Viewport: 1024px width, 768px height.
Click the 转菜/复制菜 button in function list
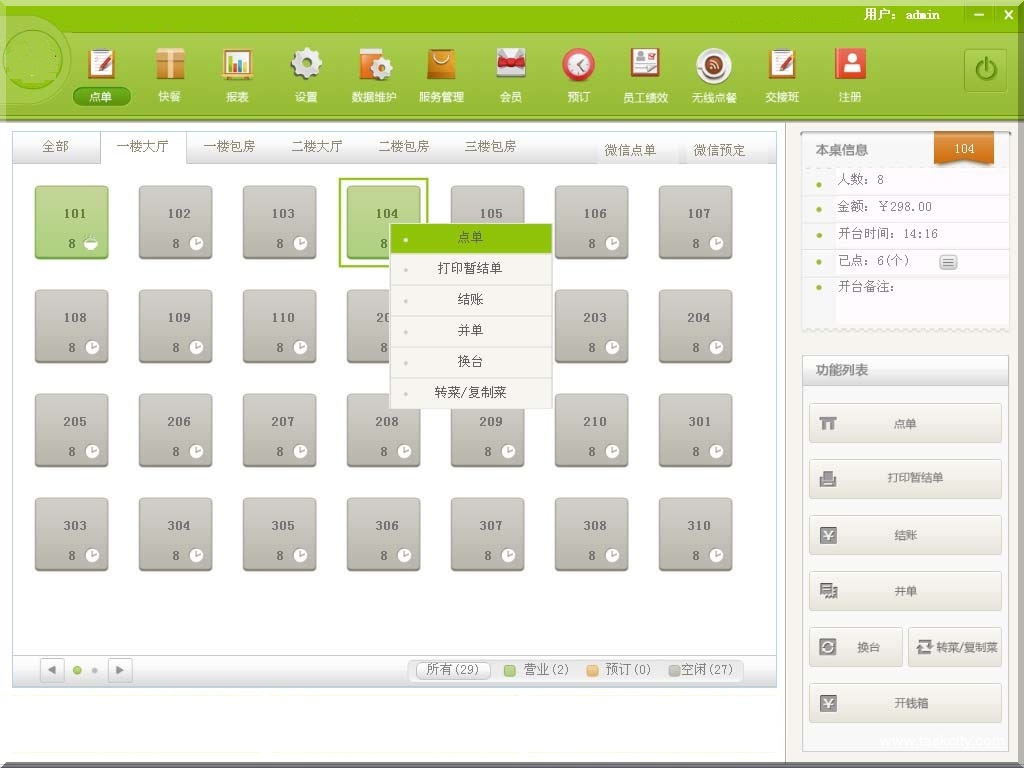[955, 647]
